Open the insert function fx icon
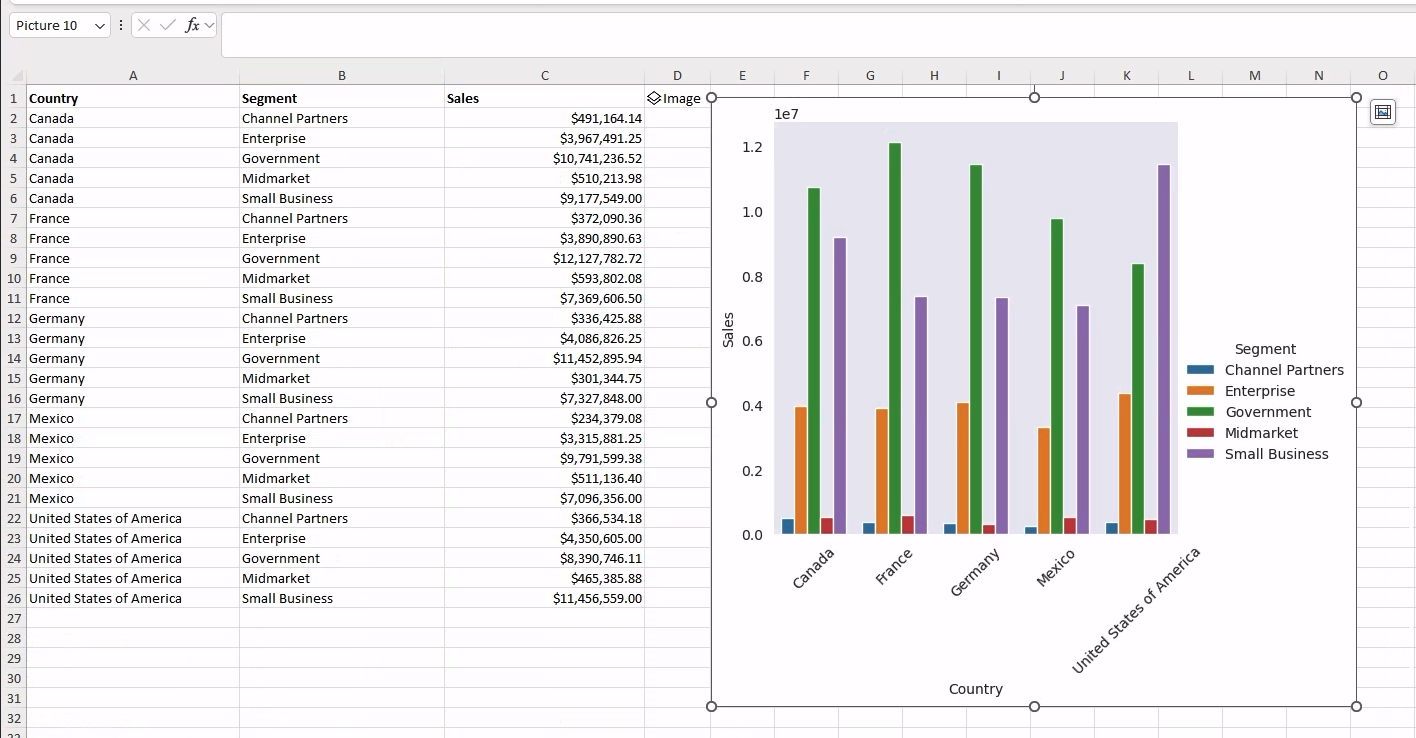This screenshot has height=738, width=1416. (x=192, y=25)
